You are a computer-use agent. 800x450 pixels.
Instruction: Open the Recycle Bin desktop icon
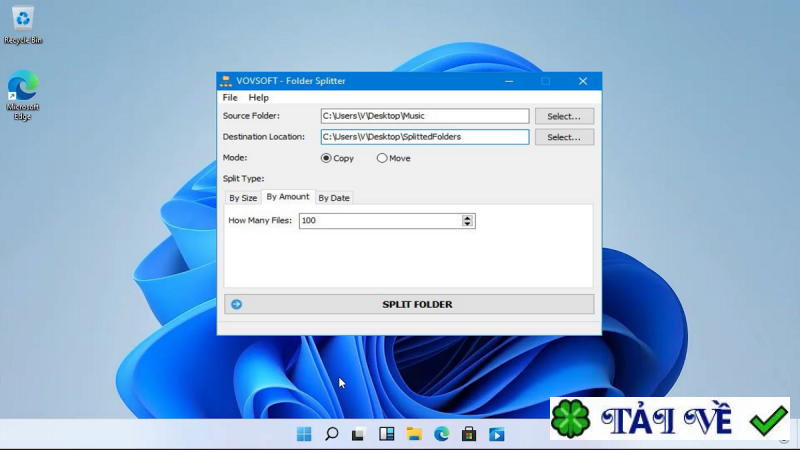(x=22, y=20)
